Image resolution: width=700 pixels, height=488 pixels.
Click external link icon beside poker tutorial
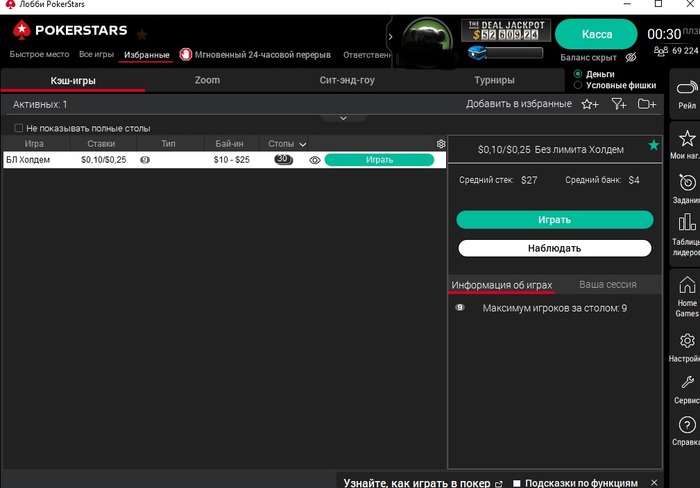499,484
